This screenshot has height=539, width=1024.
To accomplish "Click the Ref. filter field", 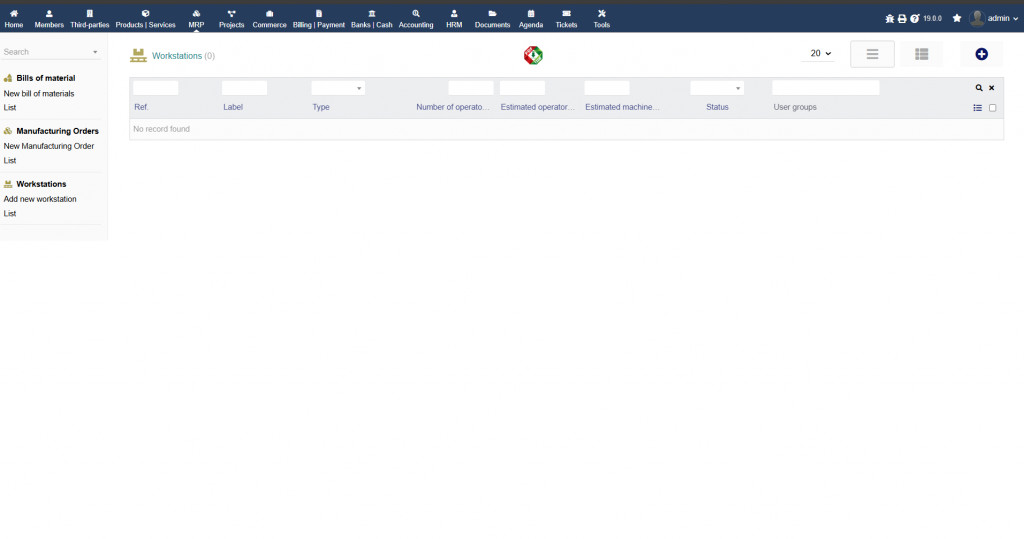I will point(155,88).
